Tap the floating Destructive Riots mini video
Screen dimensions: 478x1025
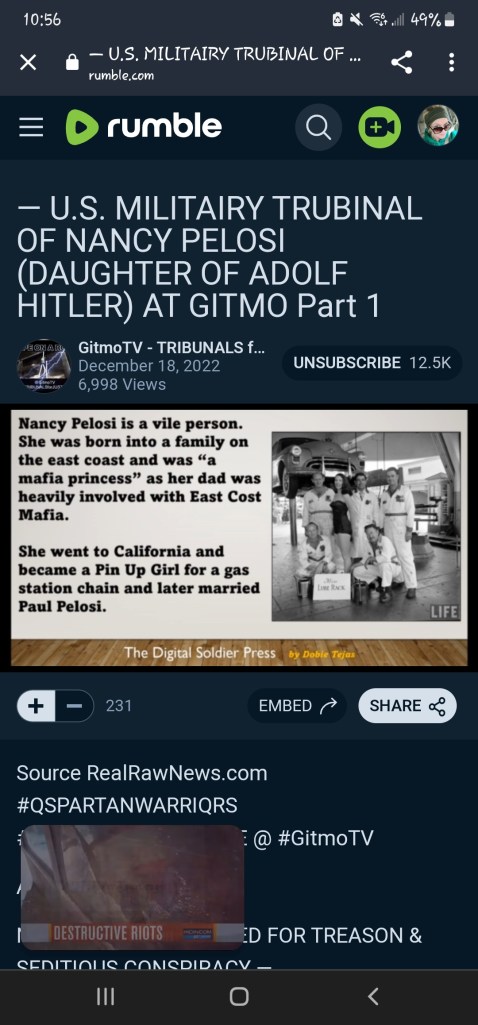pos(133,887)
